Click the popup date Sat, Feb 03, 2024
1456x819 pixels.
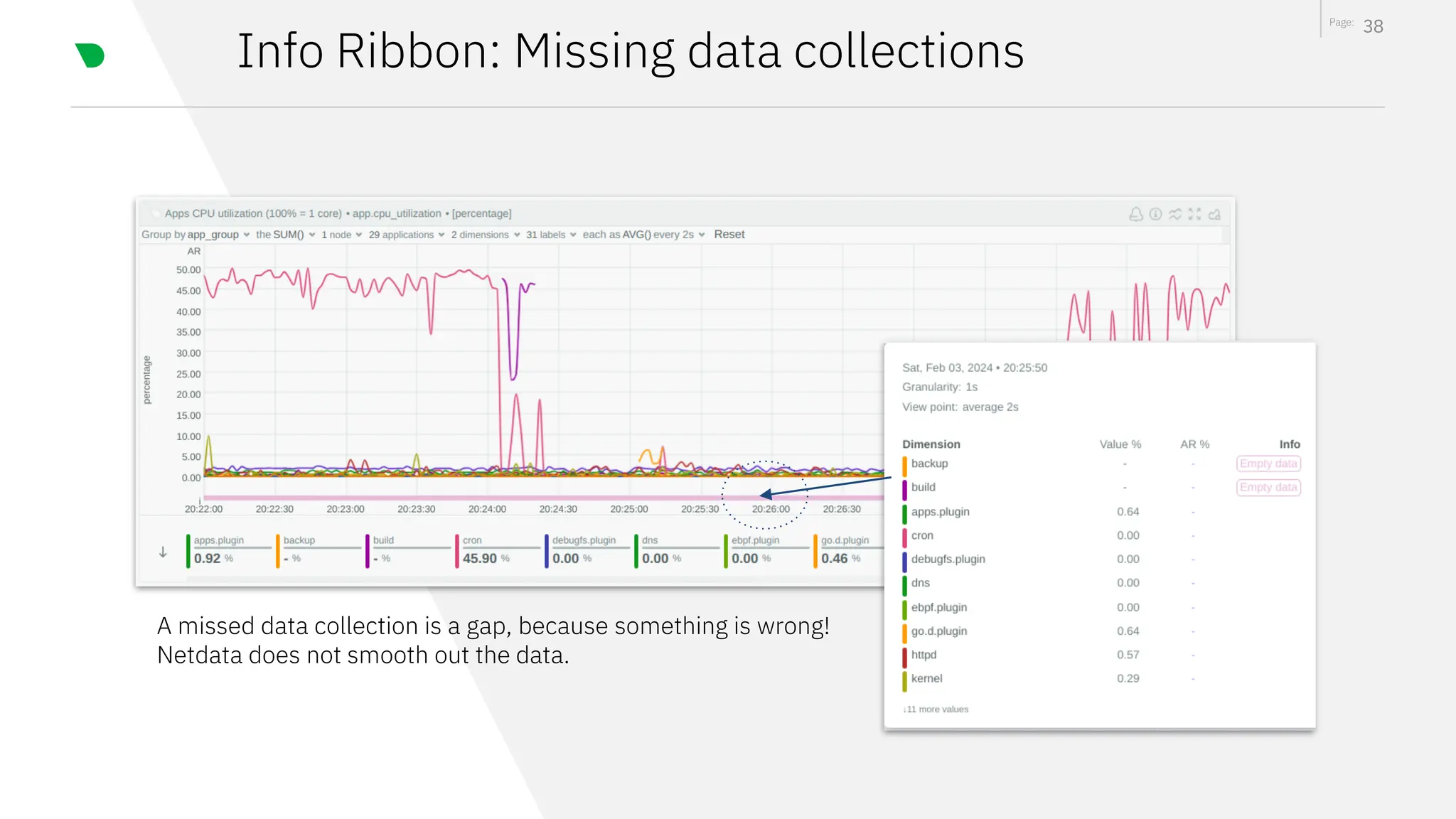[947, 368]
